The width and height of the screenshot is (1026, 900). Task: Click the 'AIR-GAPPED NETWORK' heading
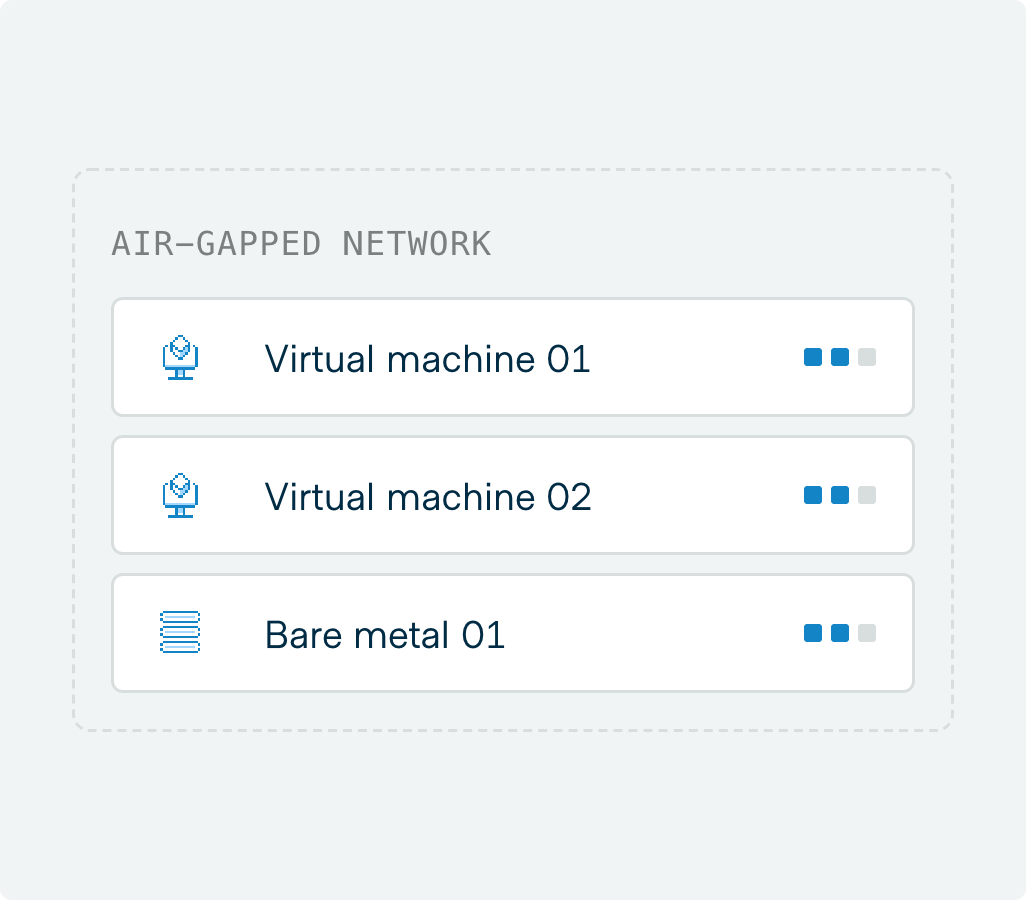click(301, 244)
